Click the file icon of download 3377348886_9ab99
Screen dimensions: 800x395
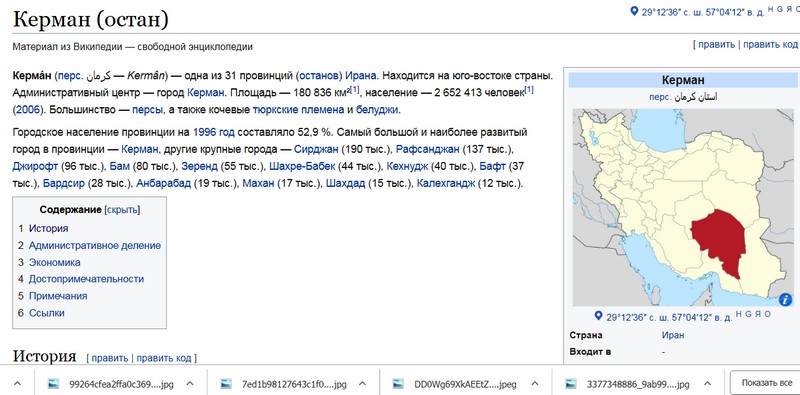[572, 384]
